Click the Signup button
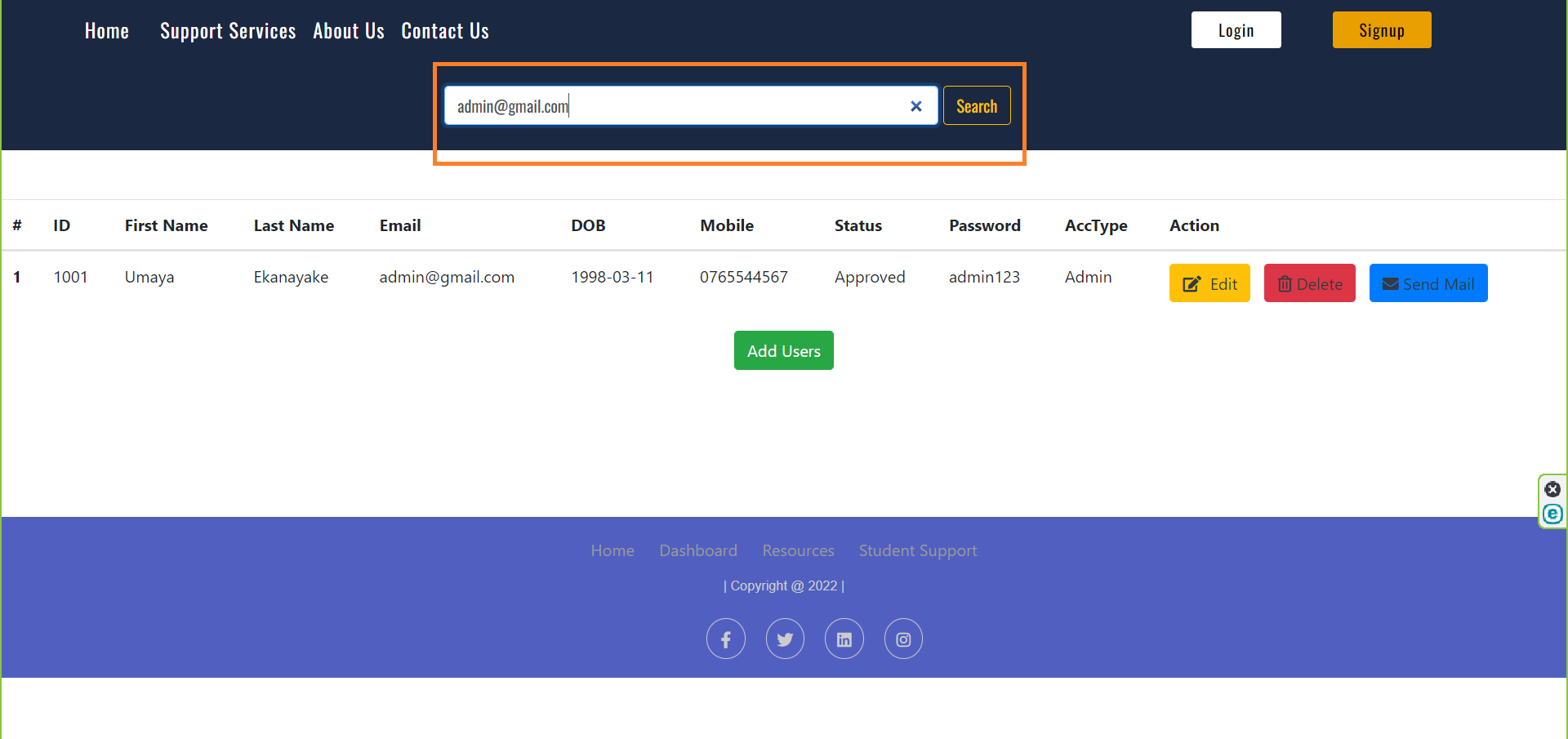The image size is (1568, 739). coord(1382,30)
